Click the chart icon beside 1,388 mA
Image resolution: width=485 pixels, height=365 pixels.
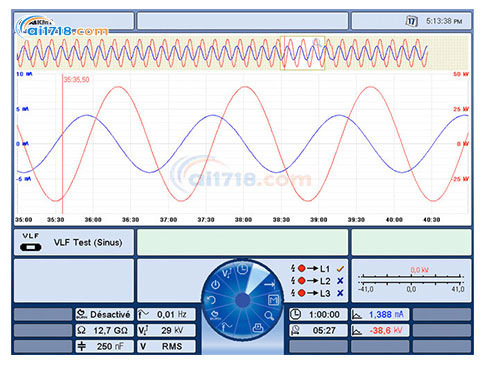pos(357,314)
